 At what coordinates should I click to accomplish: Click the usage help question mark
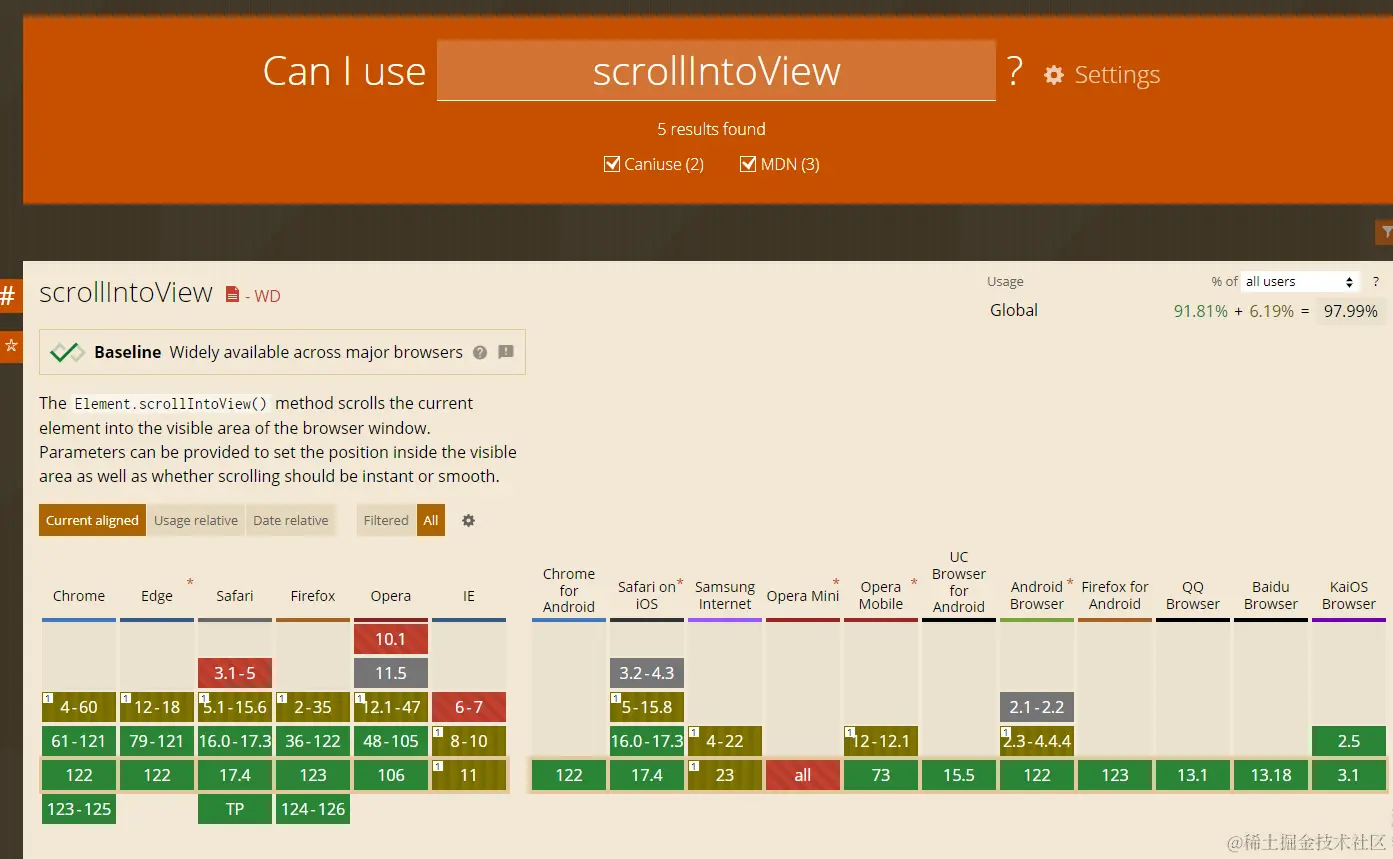point(1376,281)
